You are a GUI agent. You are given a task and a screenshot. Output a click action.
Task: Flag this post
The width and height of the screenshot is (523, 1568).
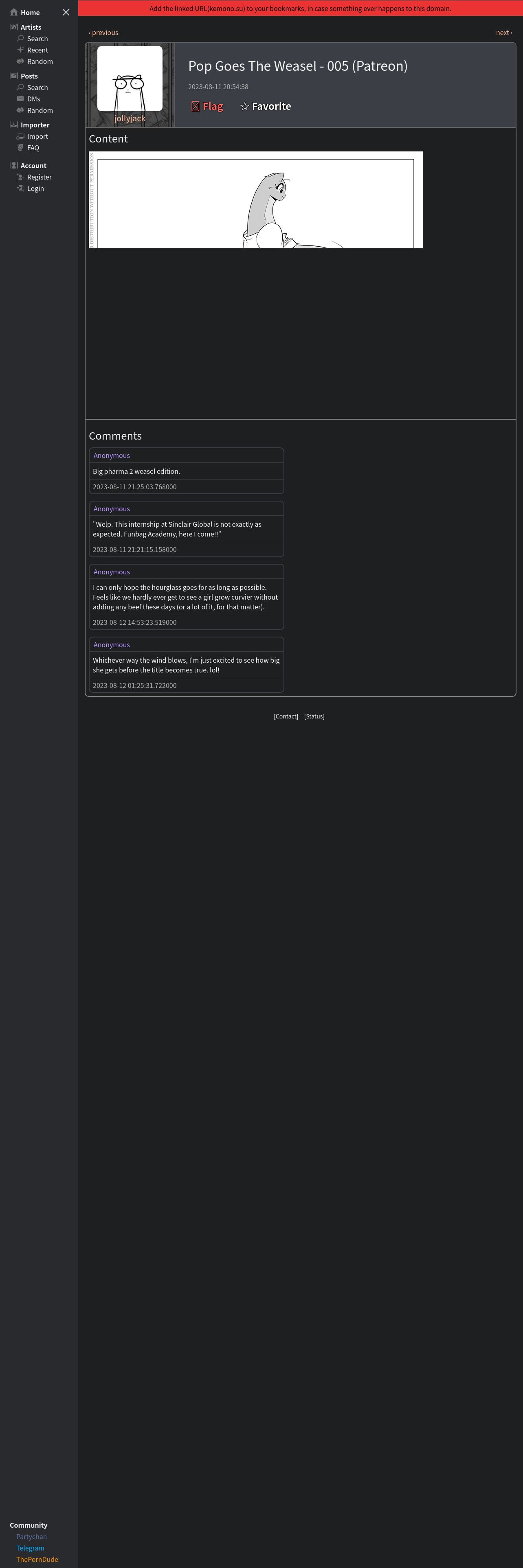click(207, 107)
